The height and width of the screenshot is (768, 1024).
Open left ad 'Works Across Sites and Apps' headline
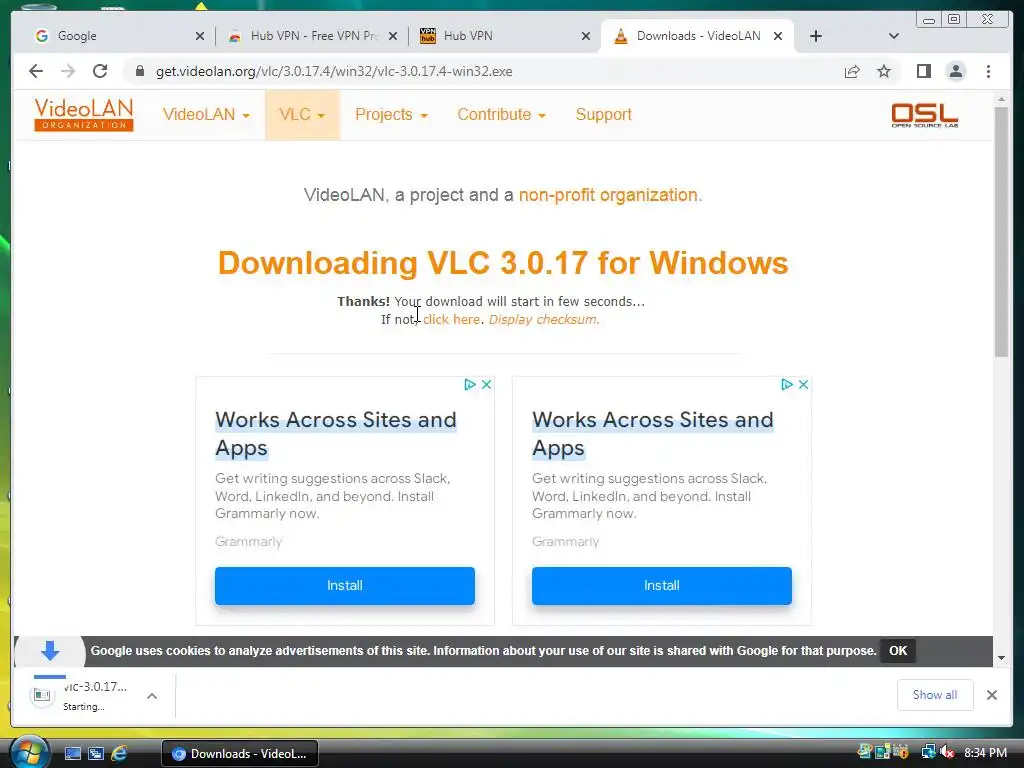336,434
